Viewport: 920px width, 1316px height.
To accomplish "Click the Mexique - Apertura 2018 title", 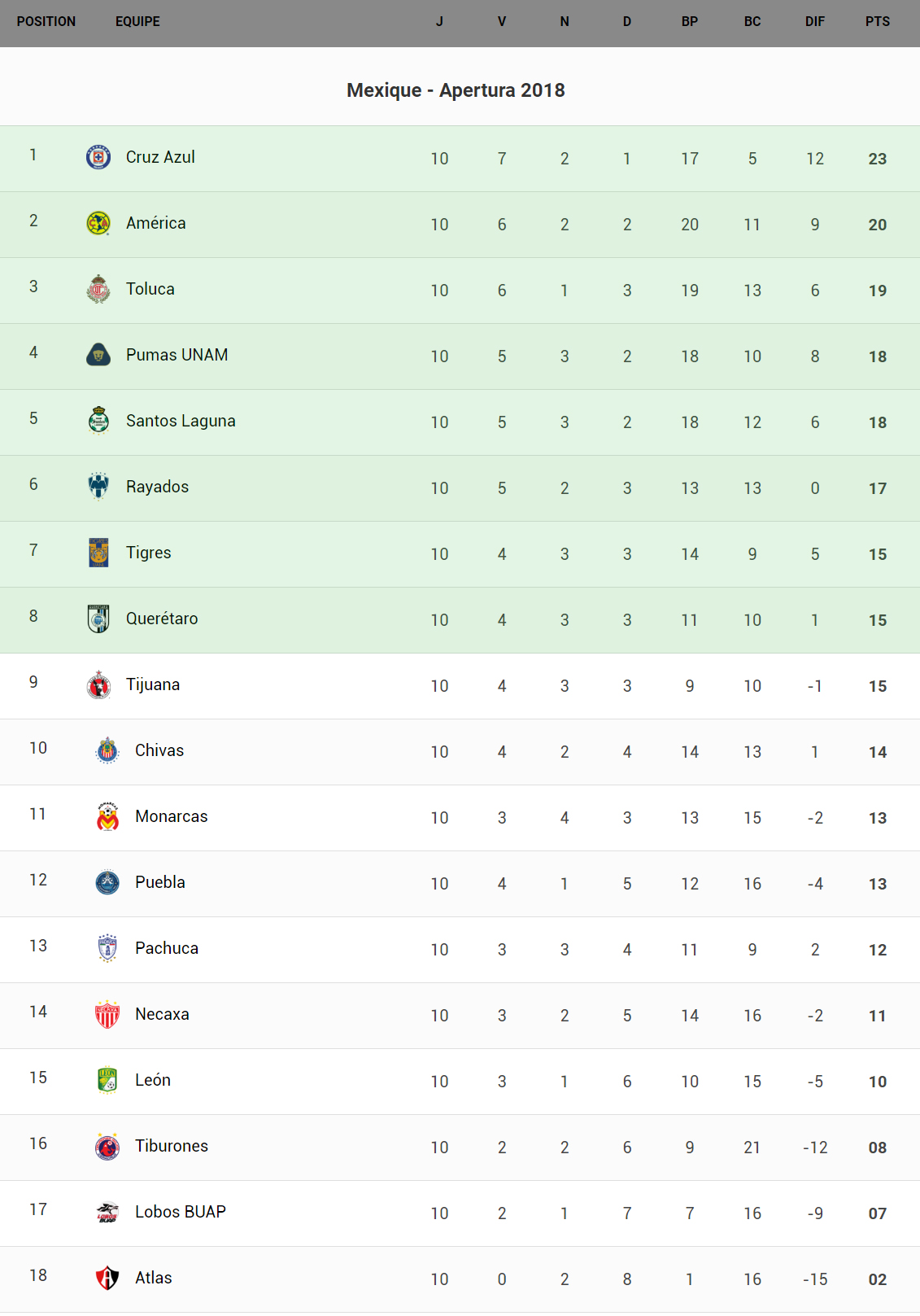I will point(456,90).
